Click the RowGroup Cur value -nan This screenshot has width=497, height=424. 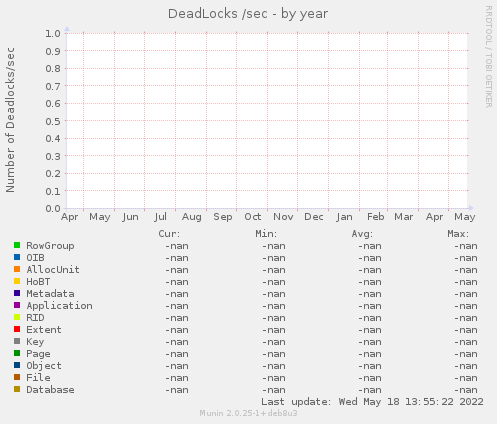tap(177, 246)
